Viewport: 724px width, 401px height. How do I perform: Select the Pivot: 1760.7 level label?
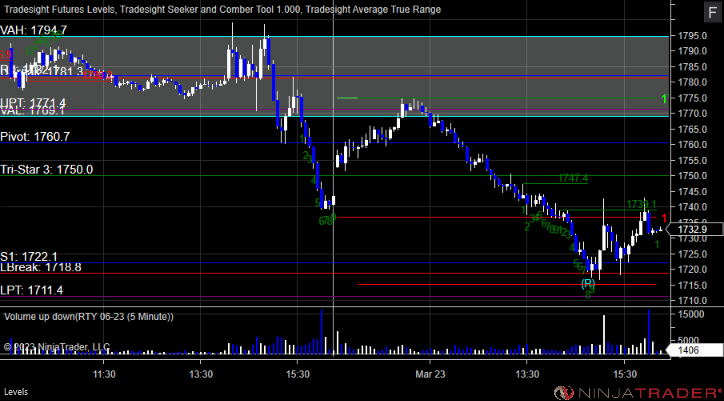tap(35, 137)
